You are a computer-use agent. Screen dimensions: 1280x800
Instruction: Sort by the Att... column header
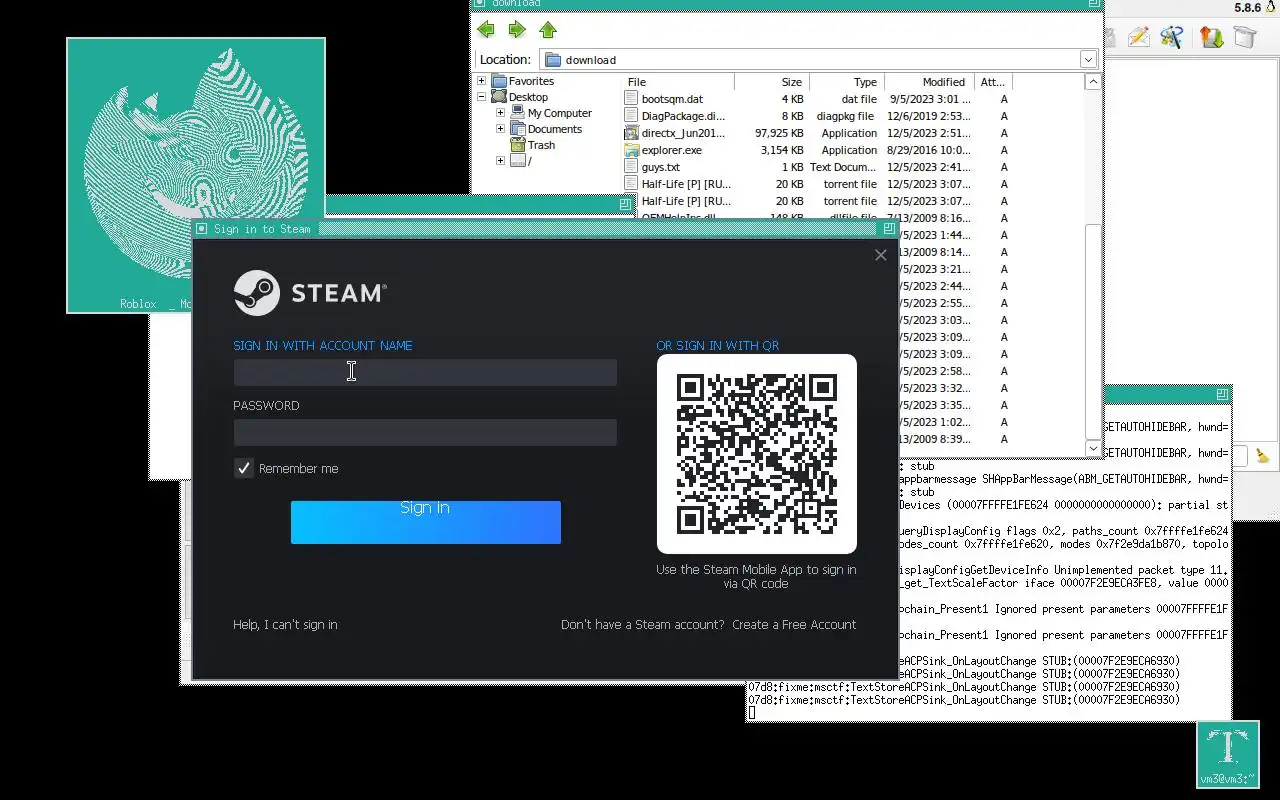993,82
